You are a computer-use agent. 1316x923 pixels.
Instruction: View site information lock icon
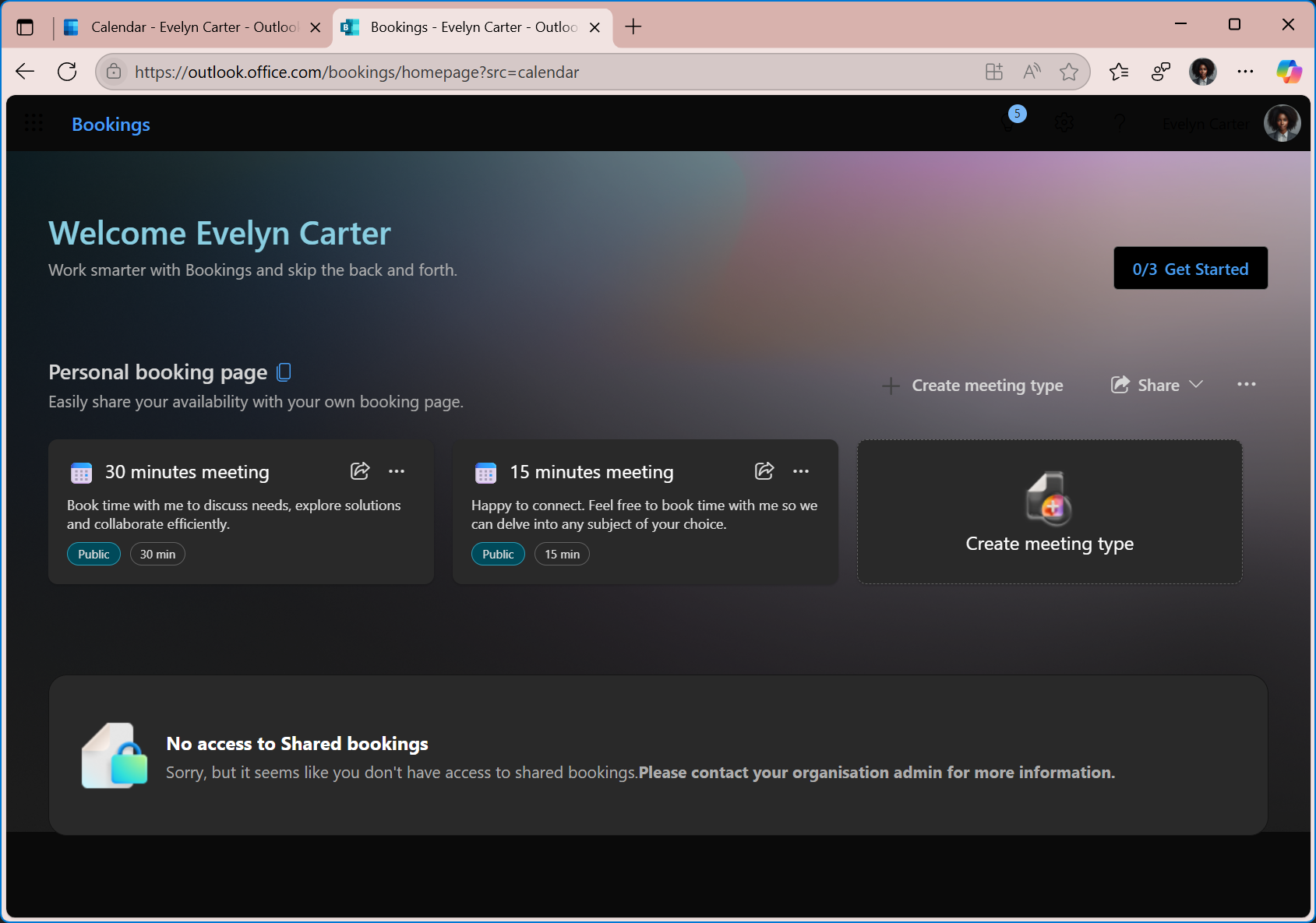pos(114,72)
